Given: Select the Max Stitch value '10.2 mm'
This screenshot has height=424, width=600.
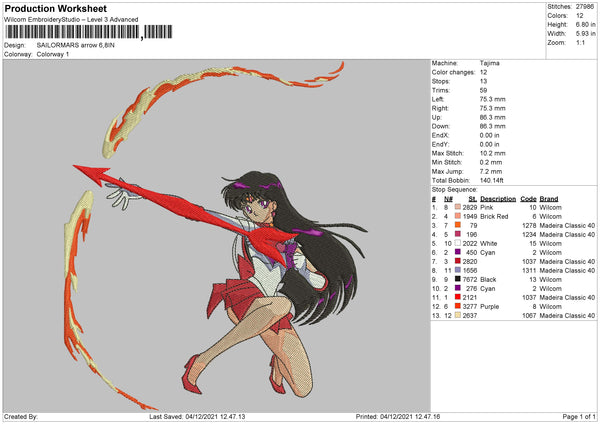Looking at the screenshot, I should coord(492,153).
